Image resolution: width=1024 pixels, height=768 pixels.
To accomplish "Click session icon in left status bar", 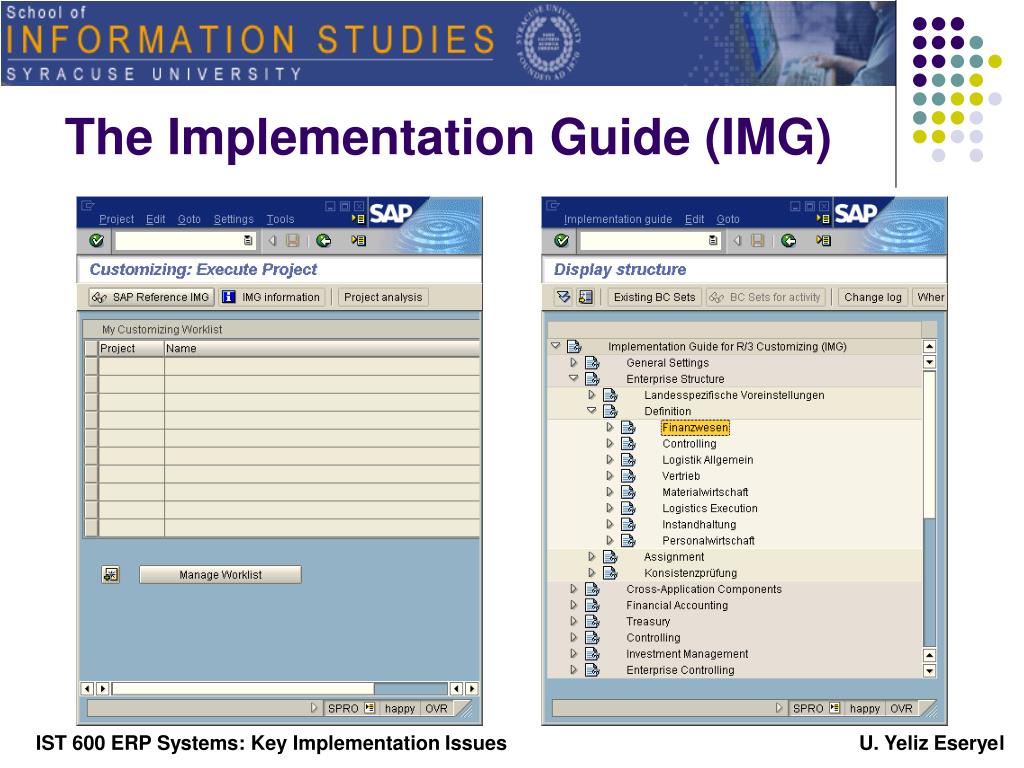I will coord(370,708).
